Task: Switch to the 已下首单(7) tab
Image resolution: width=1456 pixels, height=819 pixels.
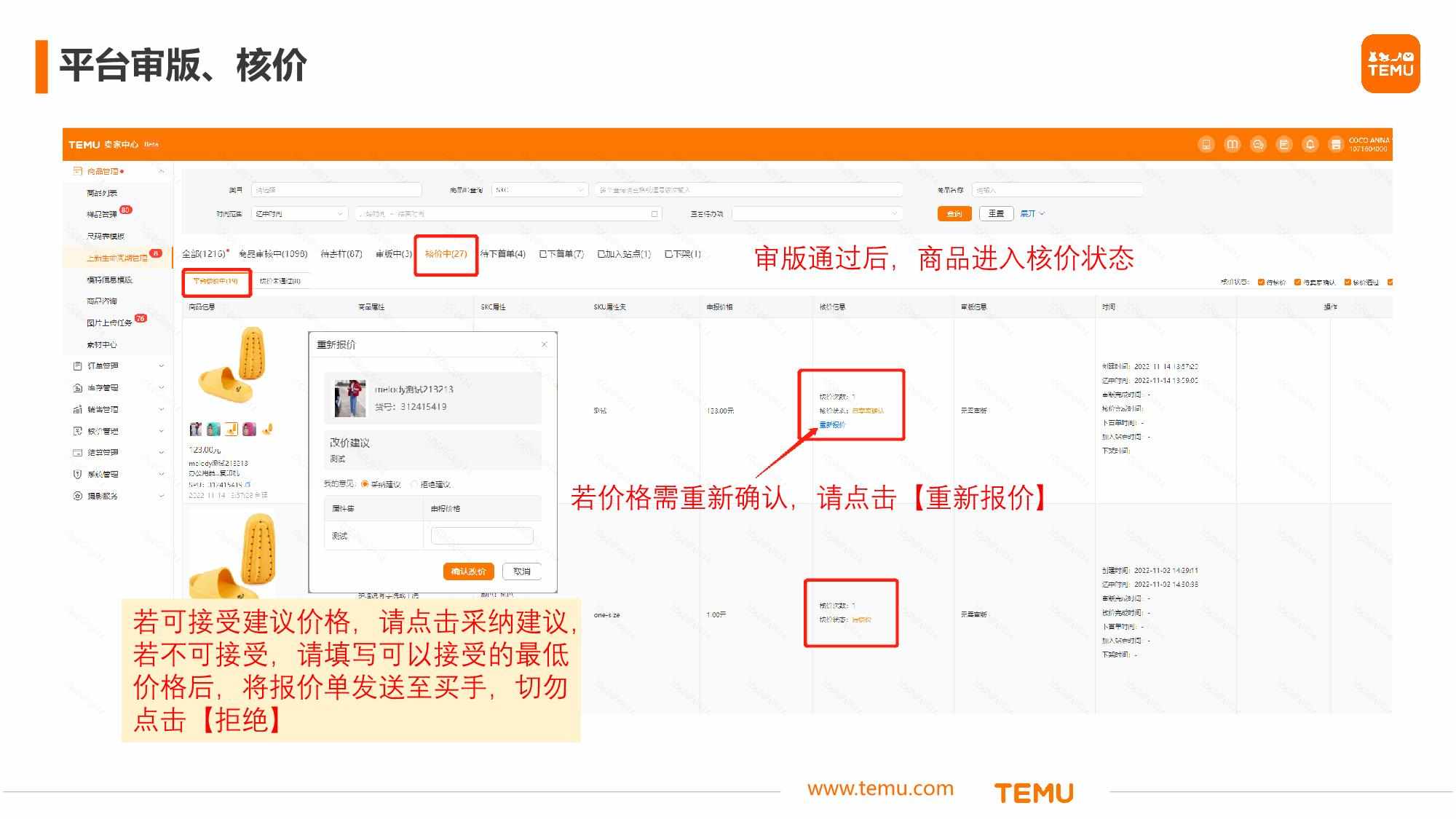Action: pyautogui.click(x=561, y=253)
